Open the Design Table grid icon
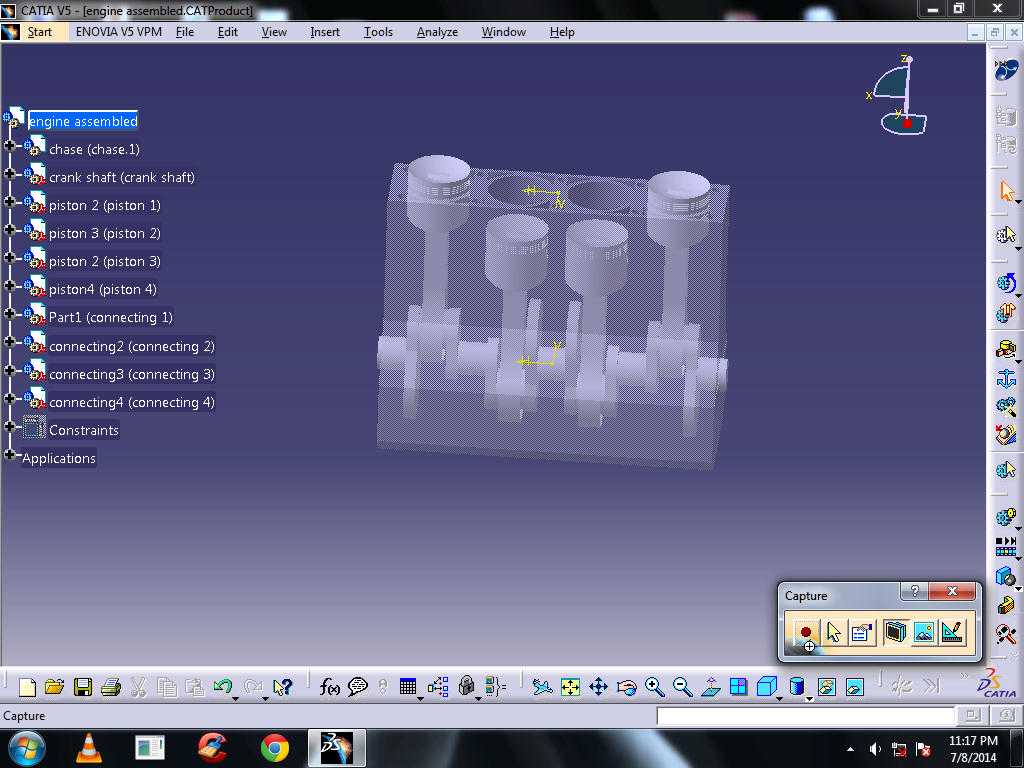The height and width of the screenshot is (768, 1024). (408, 687)
